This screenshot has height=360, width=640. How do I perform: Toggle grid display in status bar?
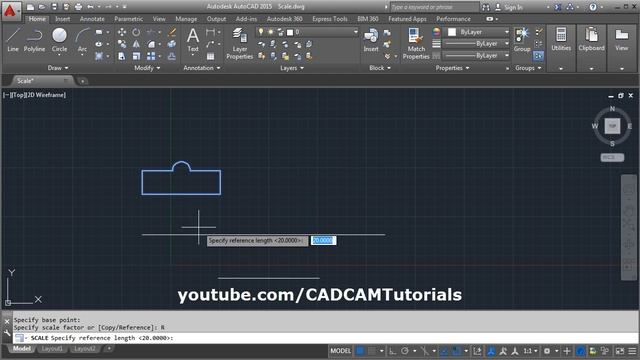(360, 351)
